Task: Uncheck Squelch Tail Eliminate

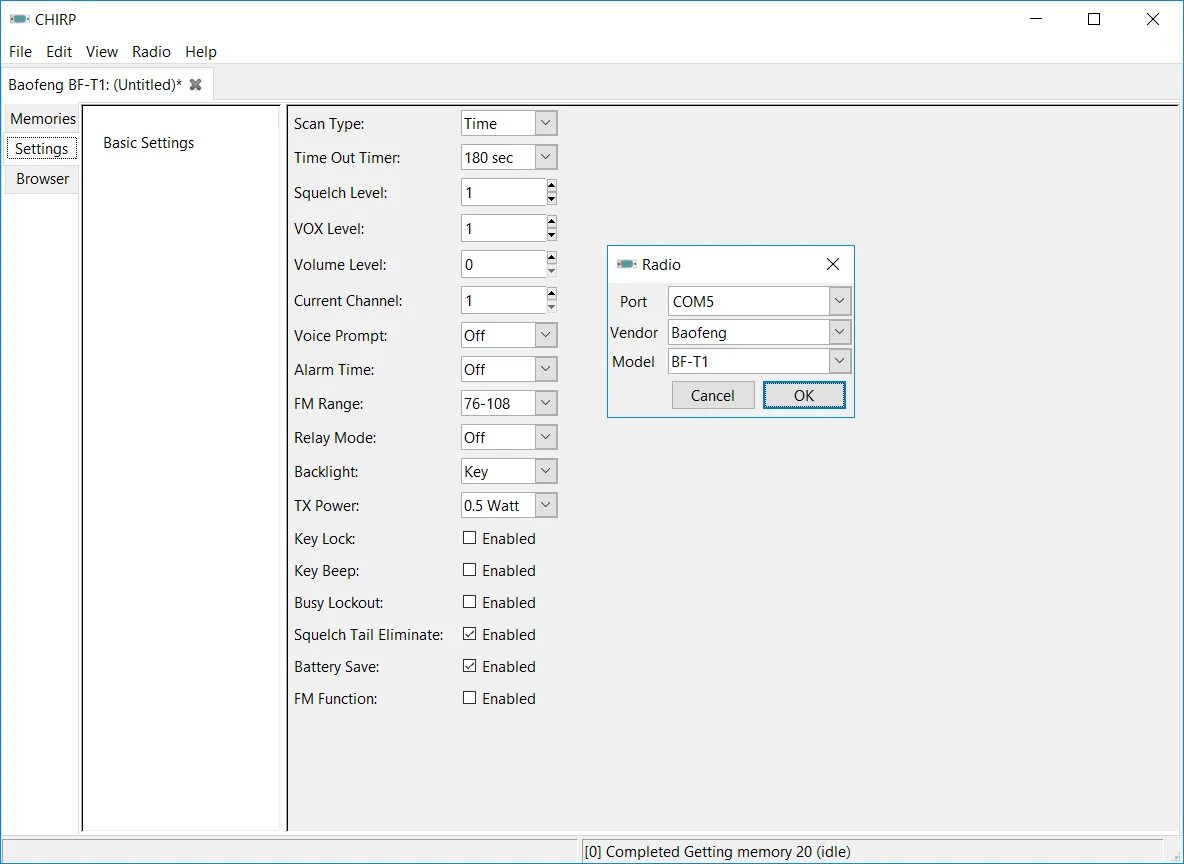Action: 470,634
